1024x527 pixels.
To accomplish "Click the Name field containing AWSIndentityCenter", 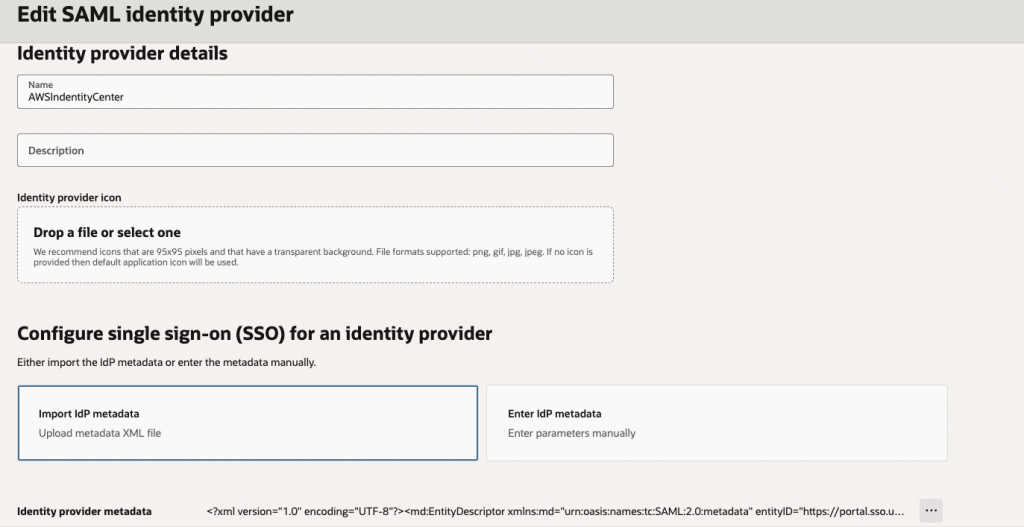I will coord(315,97).
